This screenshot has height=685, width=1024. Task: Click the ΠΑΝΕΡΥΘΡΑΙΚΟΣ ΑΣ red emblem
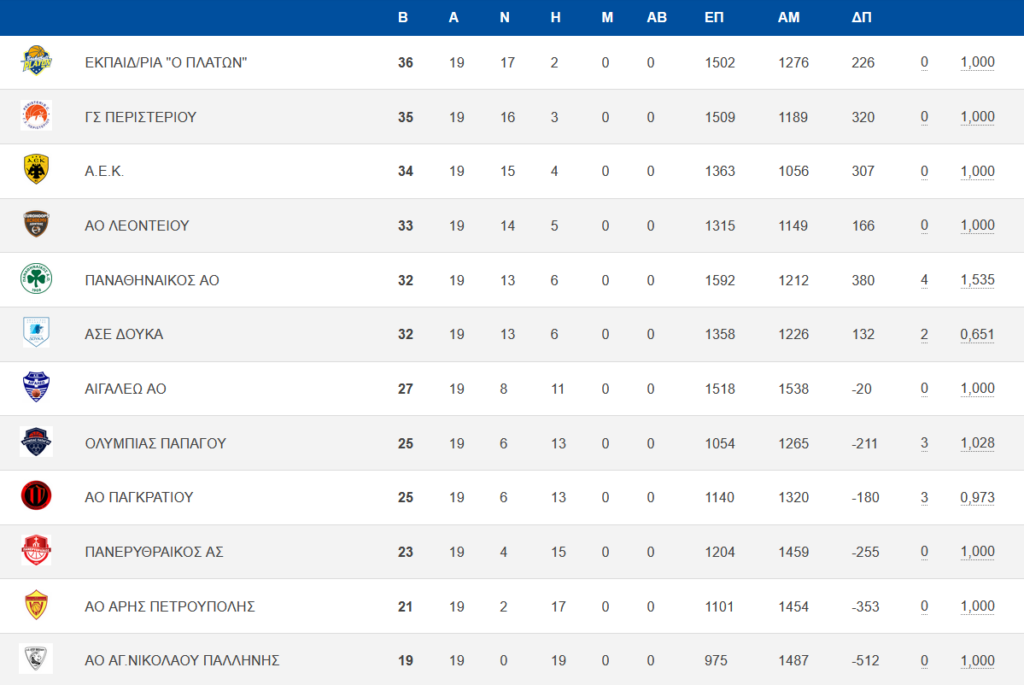coord(36,550)
